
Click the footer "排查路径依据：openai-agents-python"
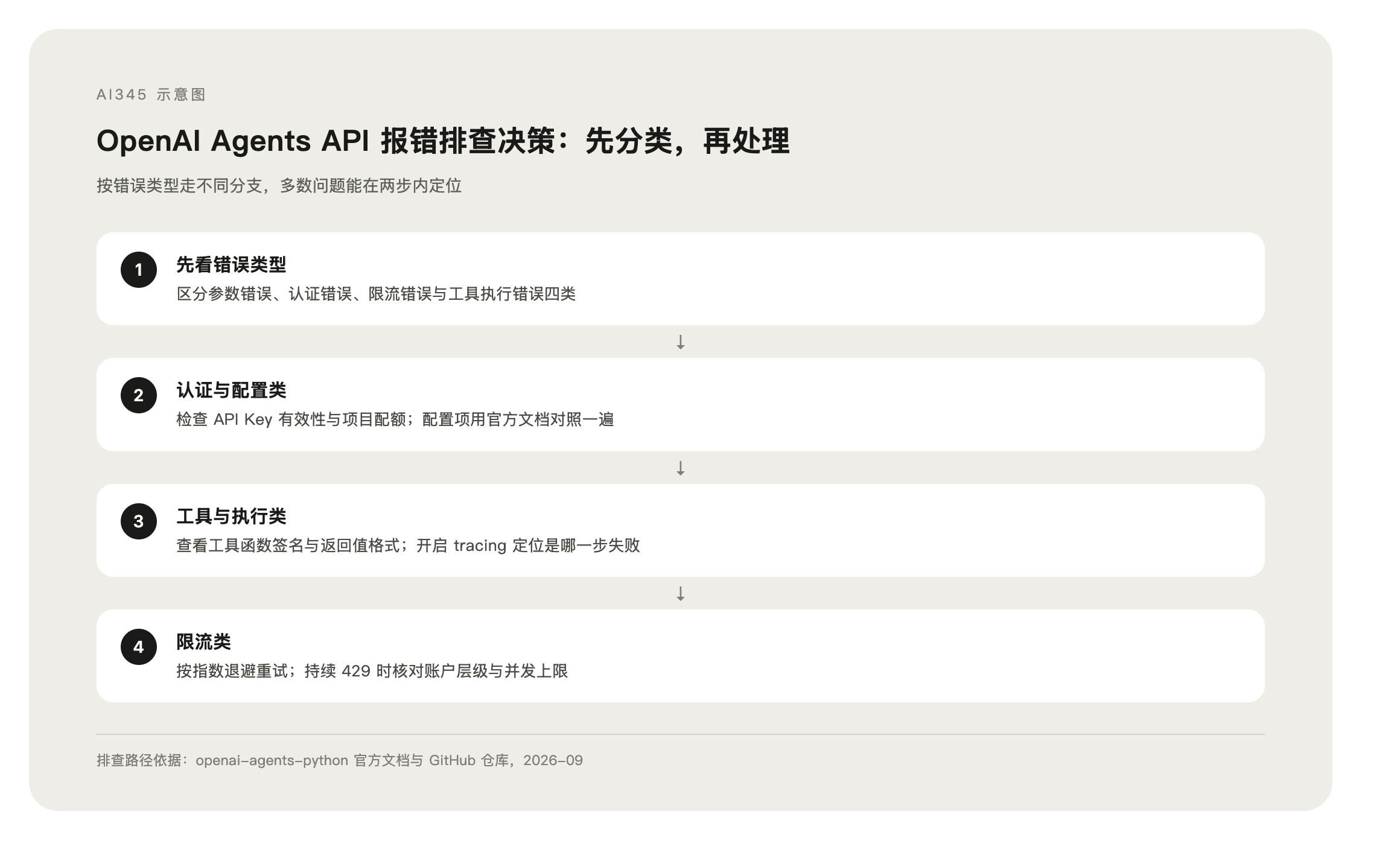coord(222,760)
